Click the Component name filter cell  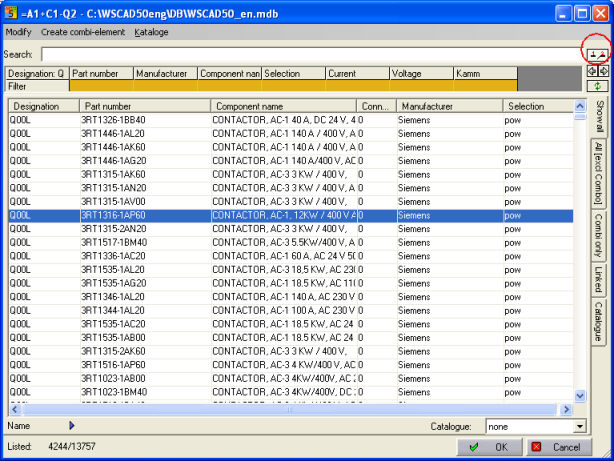(229, 86)
